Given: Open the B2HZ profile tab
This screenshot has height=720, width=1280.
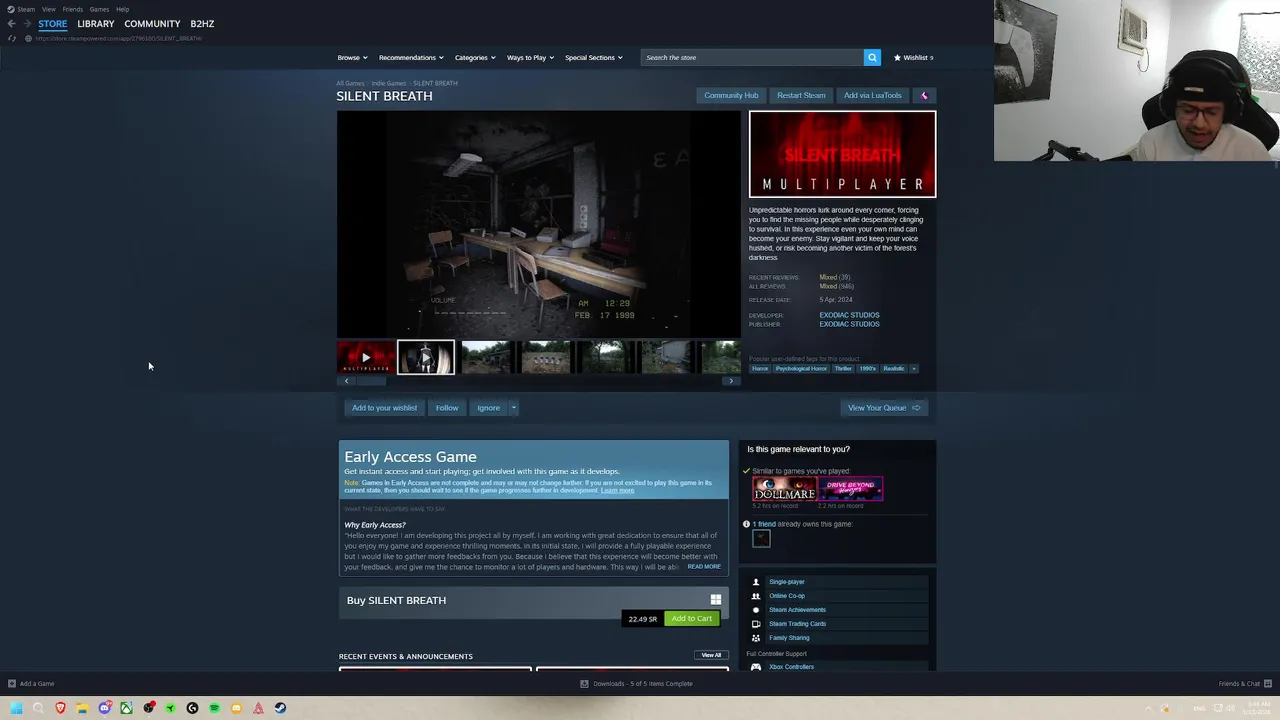Looking at the screenshot, I should coord(202,23).
